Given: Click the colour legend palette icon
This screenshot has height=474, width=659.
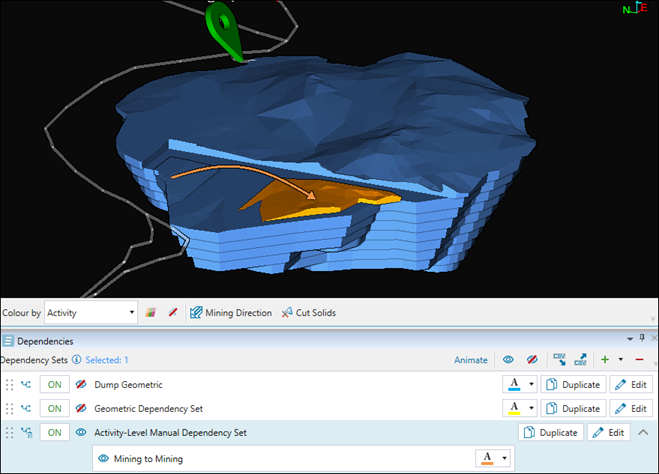Looking at the screenshot, I should point(151,313).
